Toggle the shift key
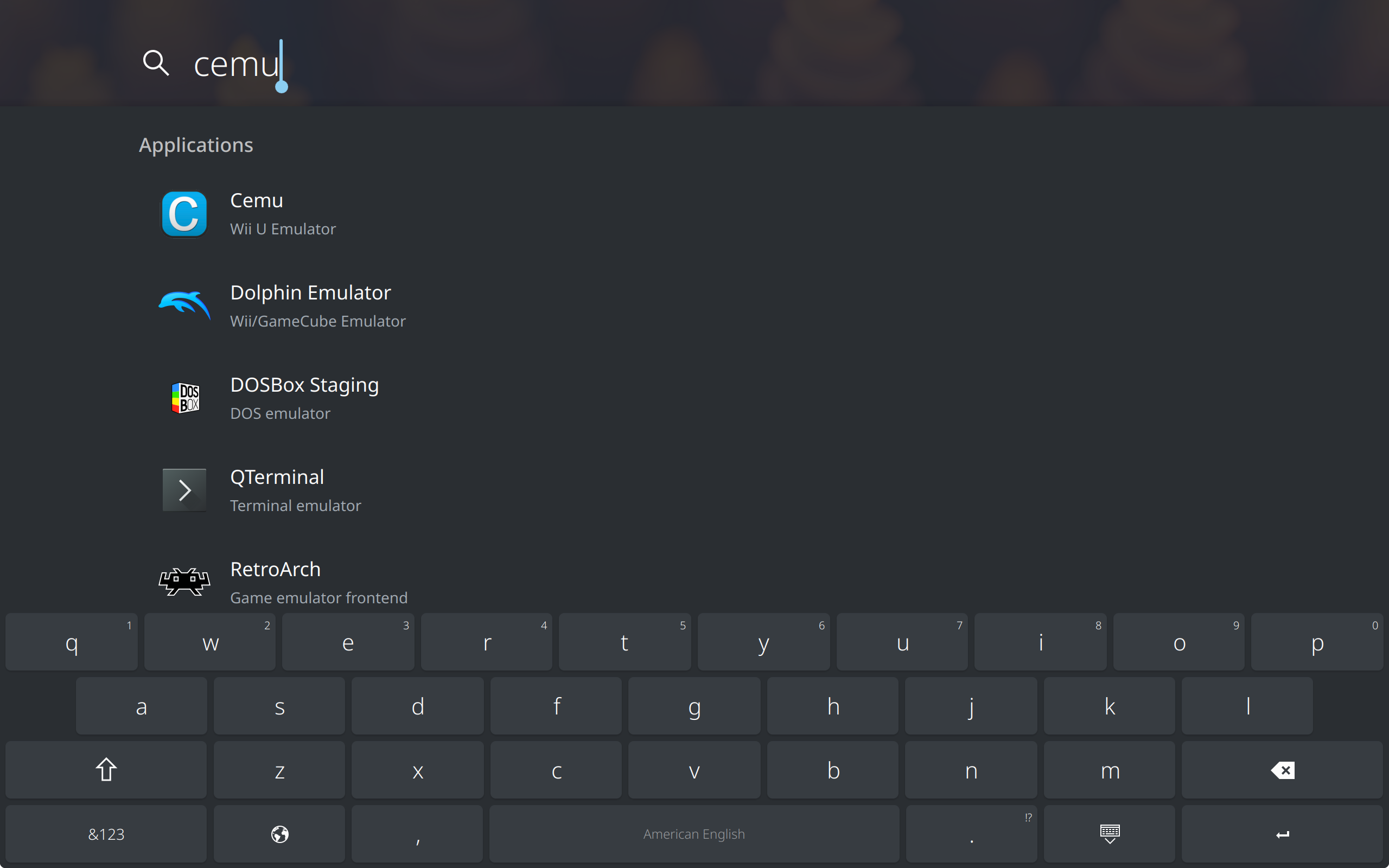Image resolution: width=1389 pixels, height=868 pixels. [106, 770]
